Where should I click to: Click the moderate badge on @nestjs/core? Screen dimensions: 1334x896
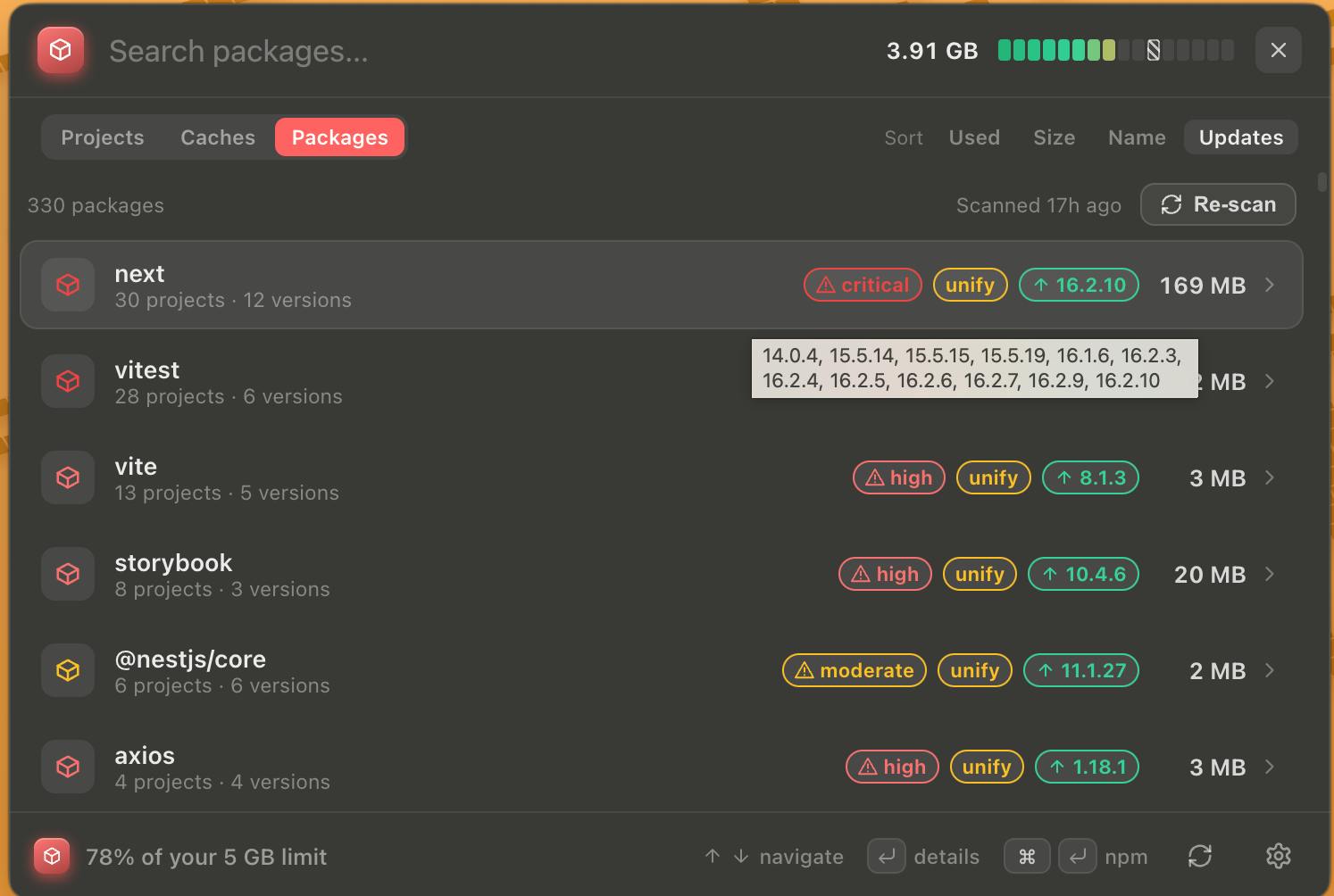point(855,670)
